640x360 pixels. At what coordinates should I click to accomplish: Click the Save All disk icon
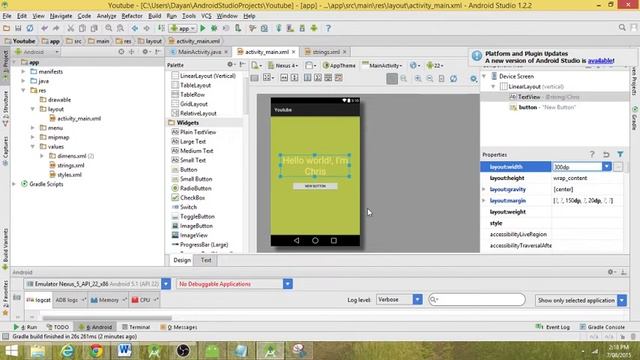[x=18, y=28]
